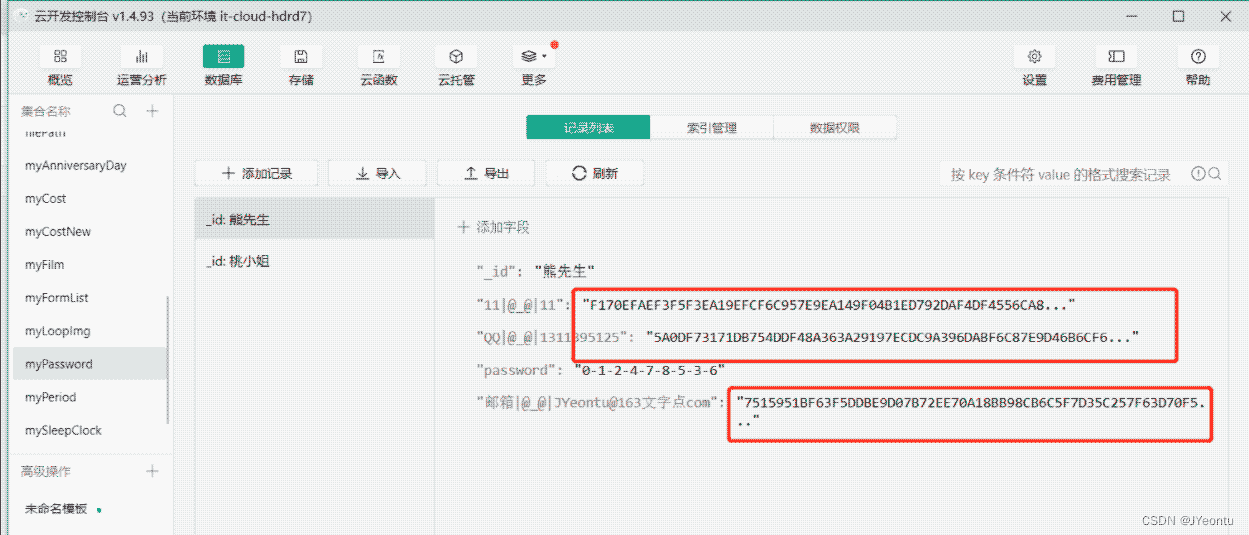Open 运营分析 analytics icon

coord(141,58)
